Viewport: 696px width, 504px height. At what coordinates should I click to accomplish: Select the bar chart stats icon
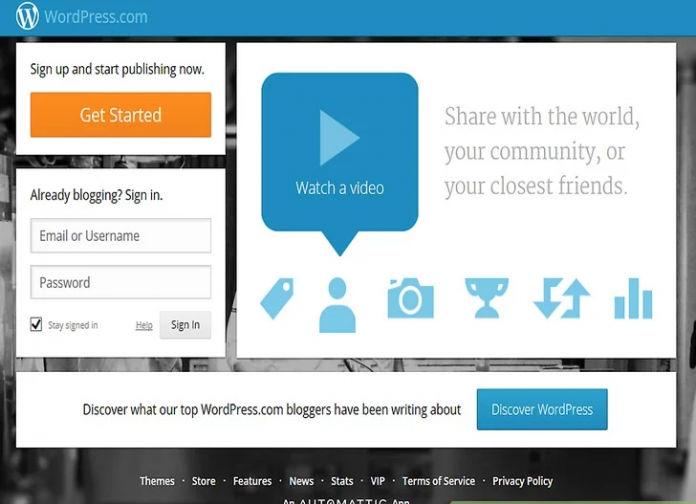click(x=633, y=299)
